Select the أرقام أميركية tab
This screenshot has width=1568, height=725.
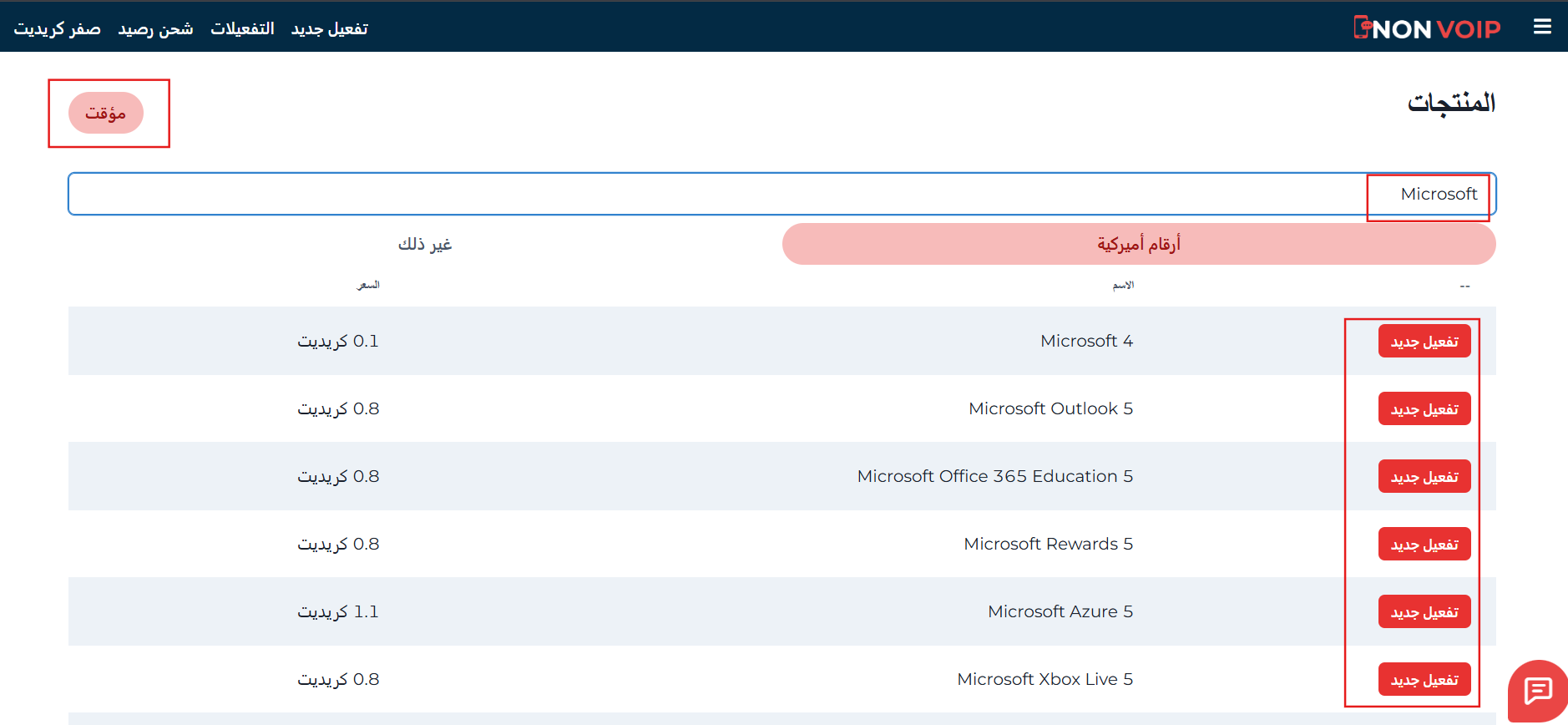(1139, 244)
